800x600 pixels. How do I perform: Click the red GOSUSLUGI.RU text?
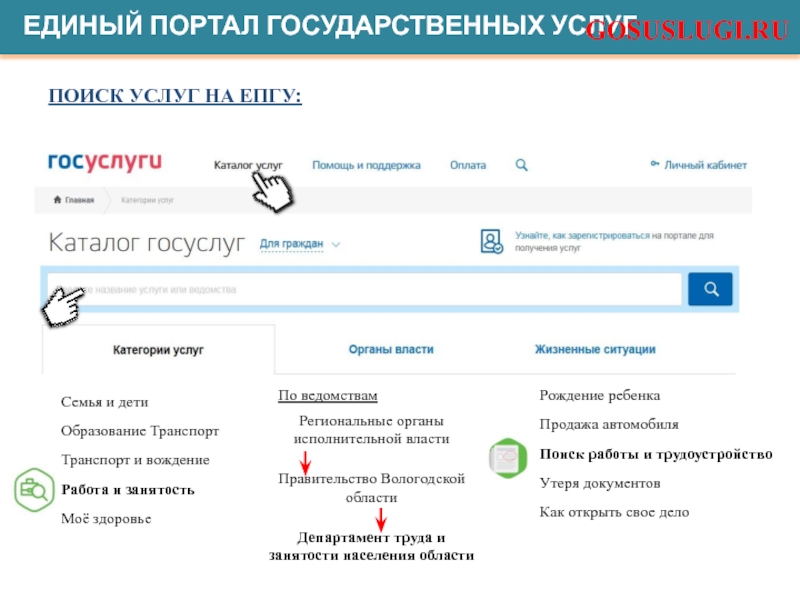coord(687,30)
